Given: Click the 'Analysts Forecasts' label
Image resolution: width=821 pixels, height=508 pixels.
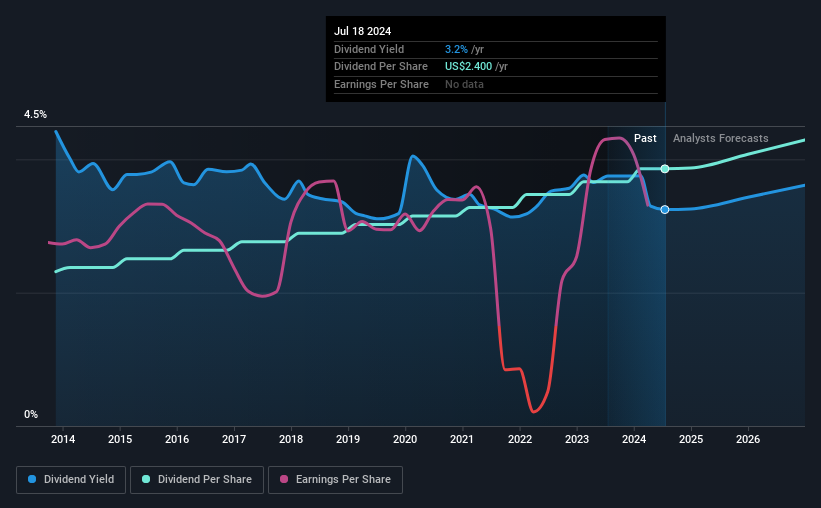Looking at the screenshot, I should click(720, 138).
